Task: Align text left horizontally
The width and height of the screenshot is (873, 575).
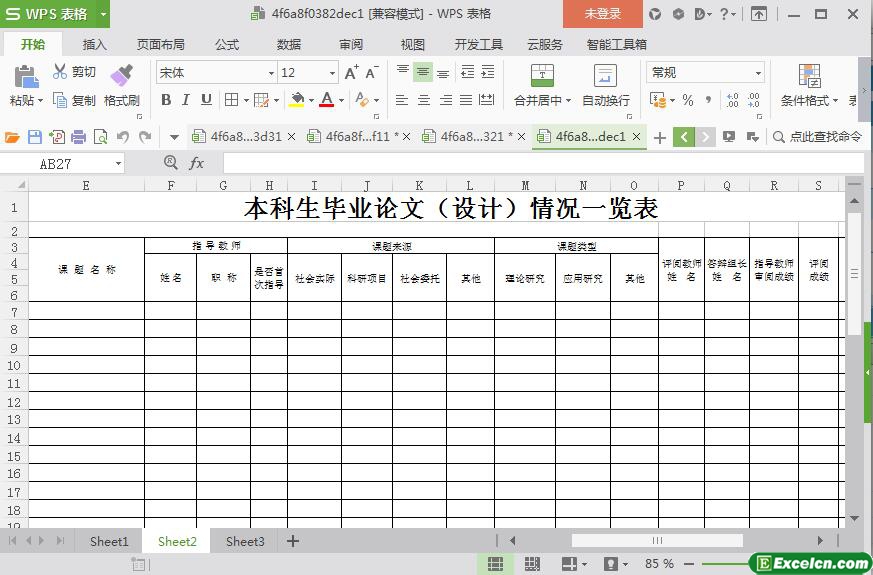Action: coord(401,100)
